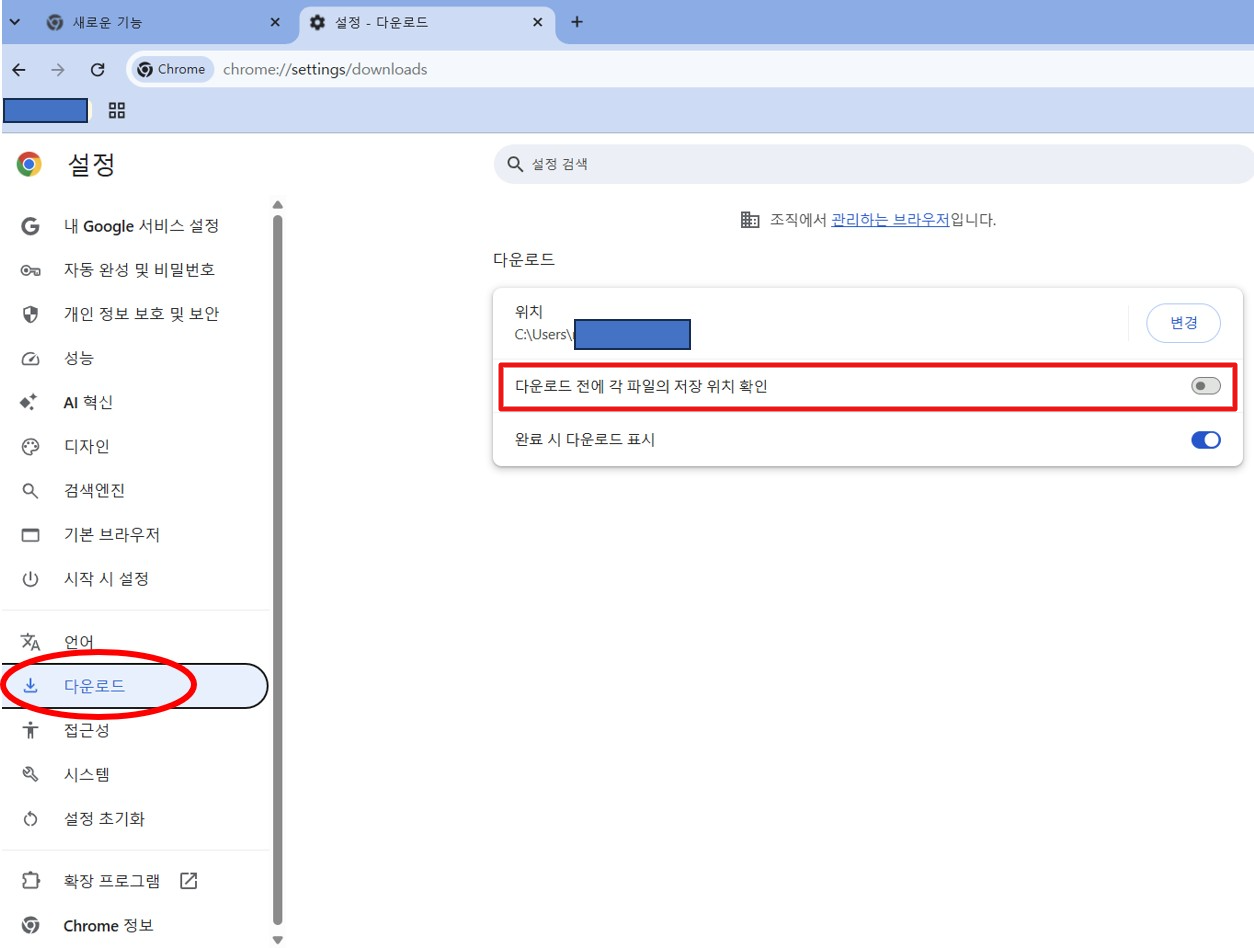Click the power icon for 시작 시 설정
1254x948 pixels.
[30, 579]
